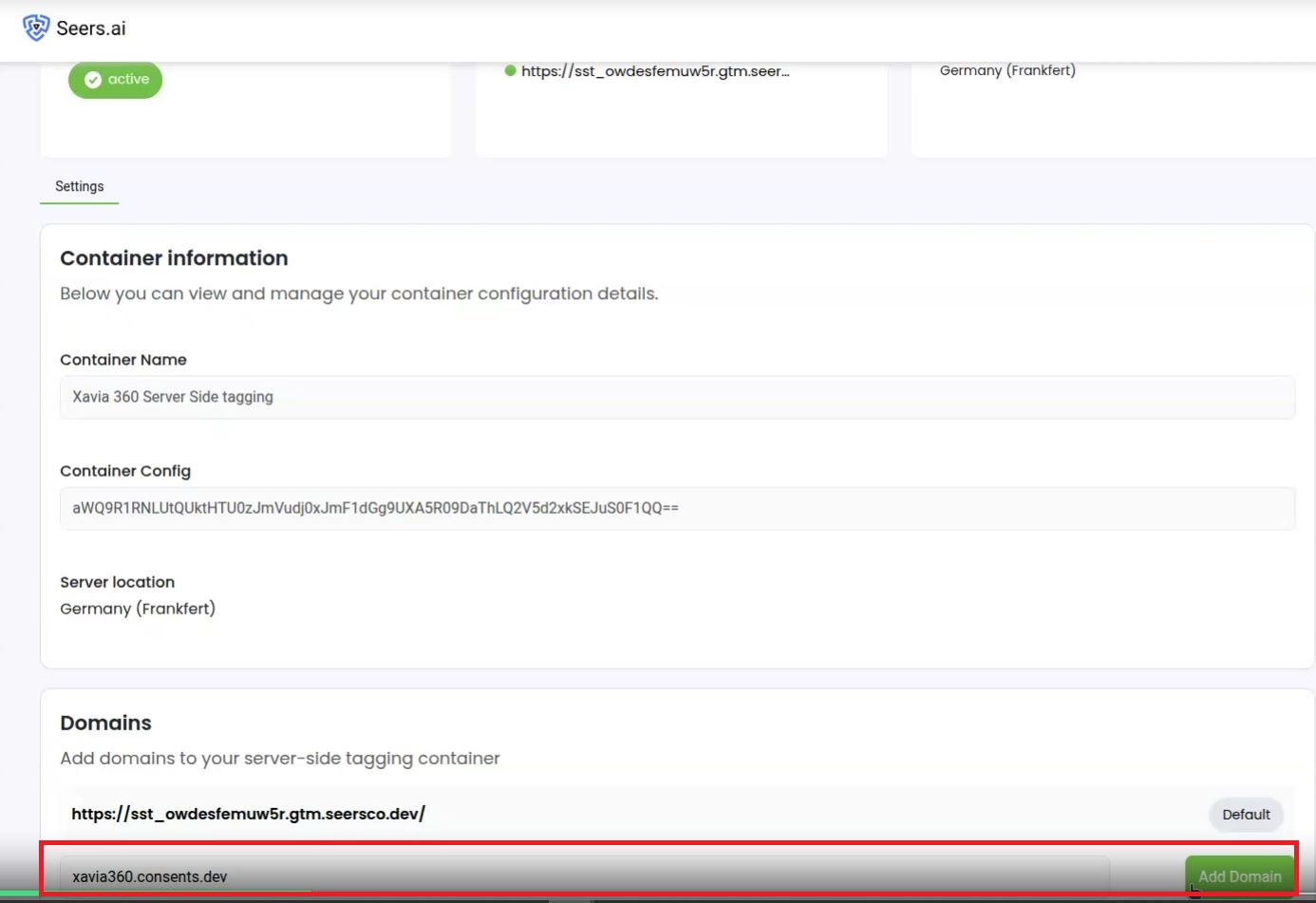Click the Container Config label
Image resolution: width=1316 pixels, height=903 pixels.
pyautogui.click(x=125, y=471)
